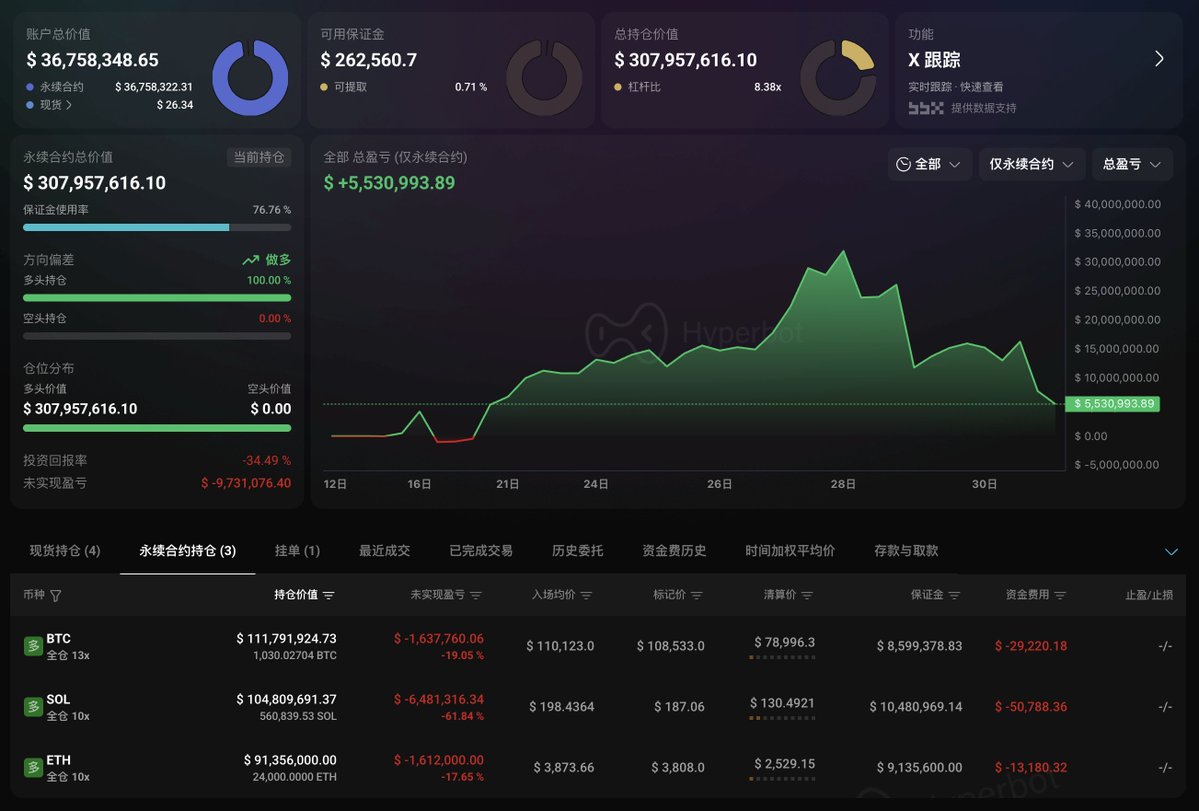Click BTC position value $ 111,791,924.73
This screenshot has height=811, width=1199.
tap(286, 638)
